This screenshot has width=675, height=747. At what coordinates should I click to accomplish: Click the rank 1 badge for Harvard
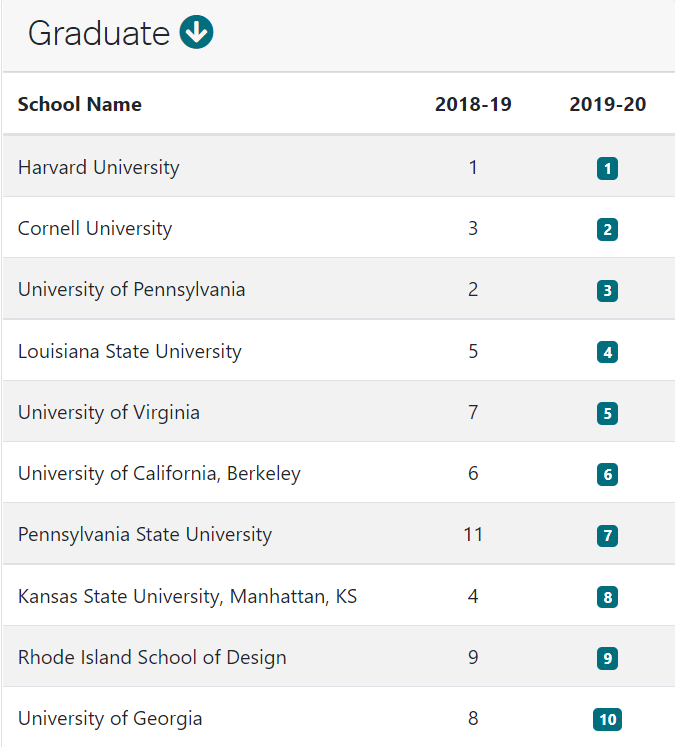607,168
